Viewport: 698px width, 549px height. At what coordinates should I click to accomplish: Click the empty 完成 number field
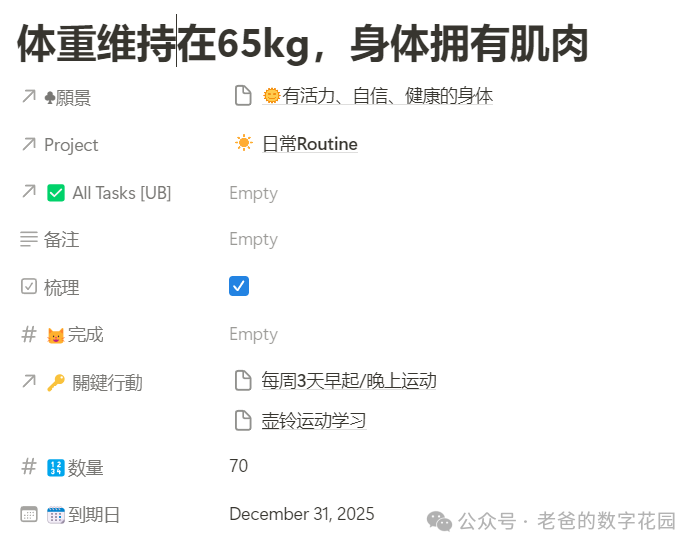click(x=253, y=334)
